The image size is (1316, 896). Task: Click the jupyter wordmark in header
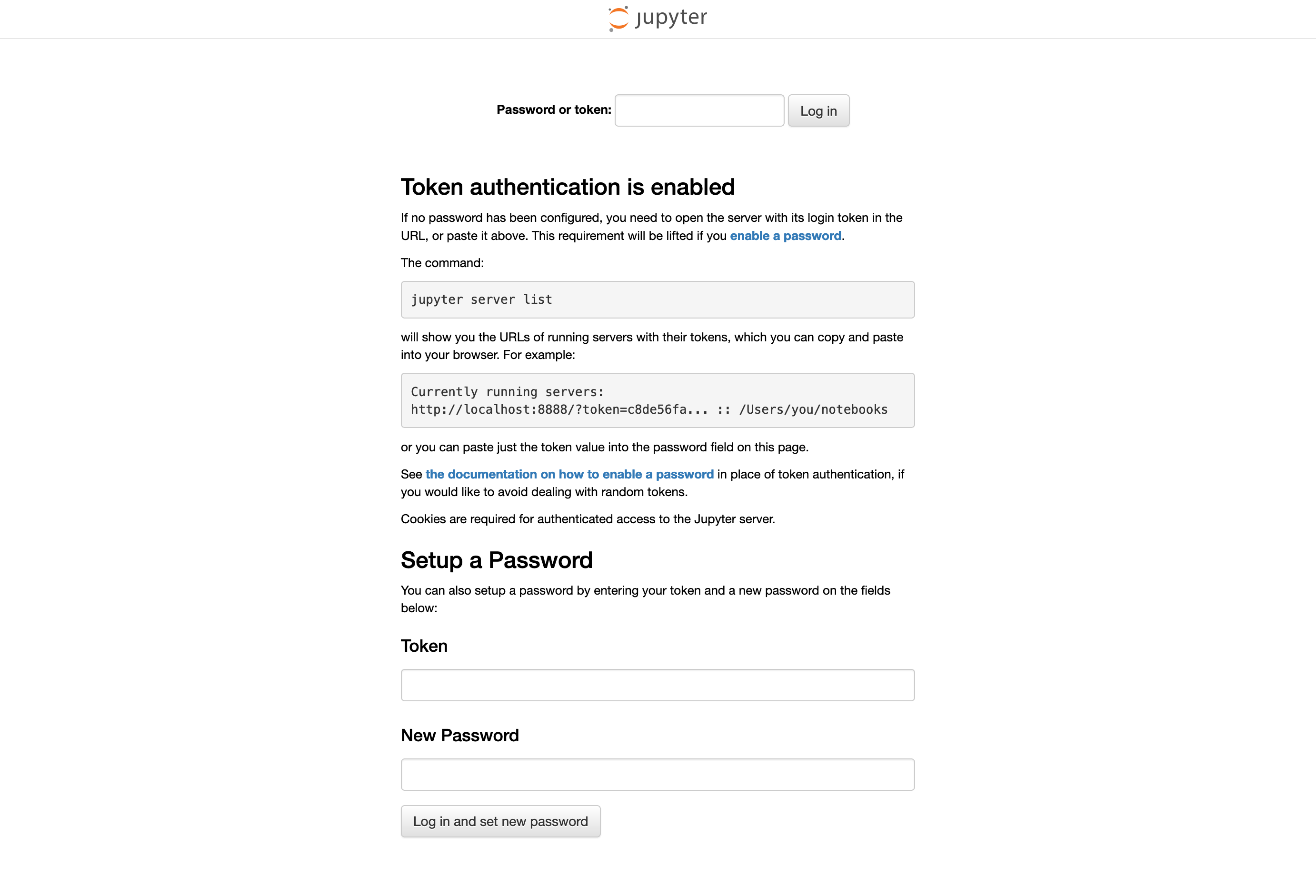[671, 18]
